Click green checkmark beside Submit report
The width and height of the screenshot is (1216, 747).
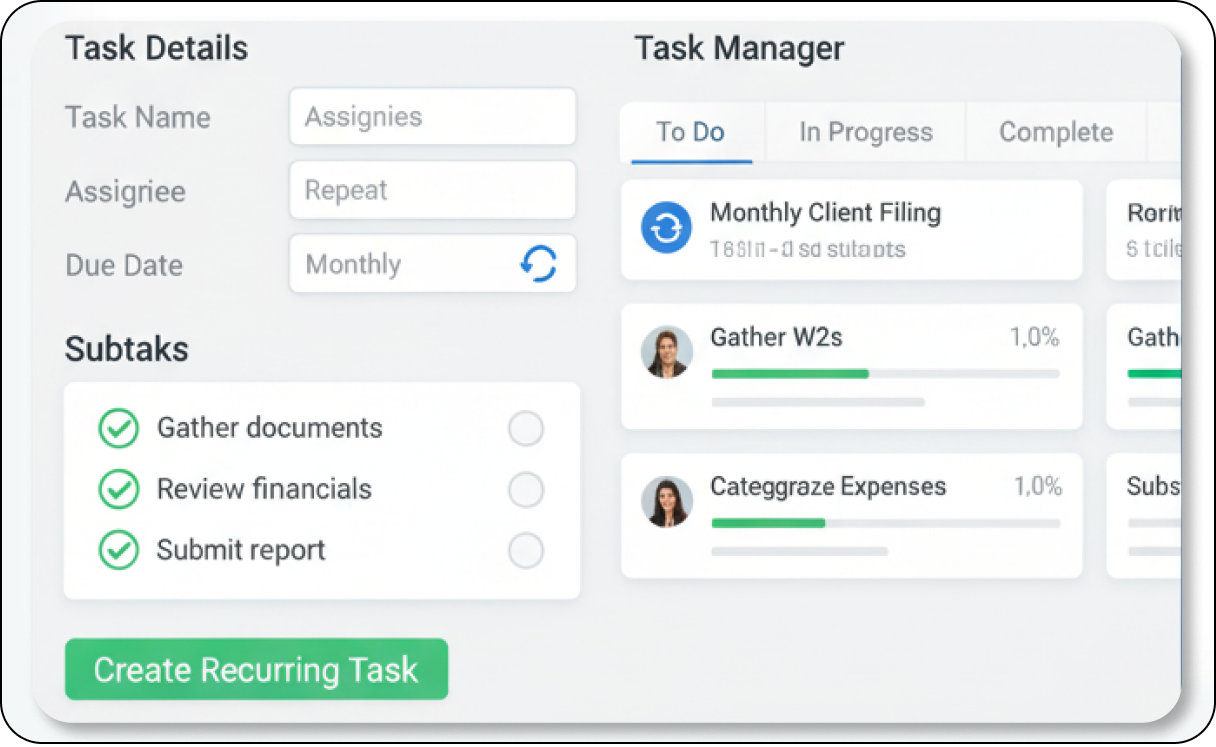tap(119, 550)
